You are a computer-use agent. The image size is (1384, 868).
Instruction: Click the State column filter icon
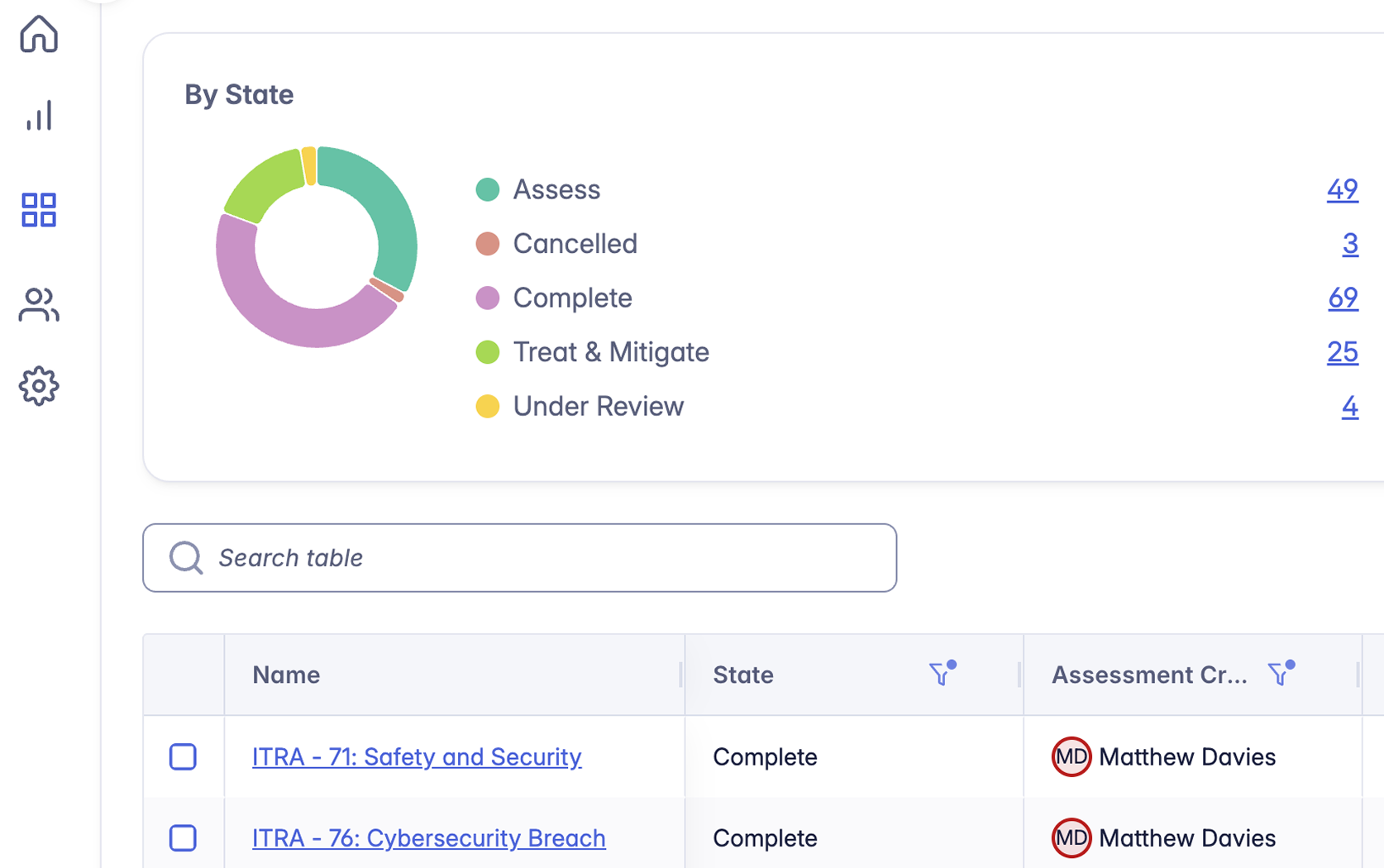pyautogui.click(x=940, y=675)
